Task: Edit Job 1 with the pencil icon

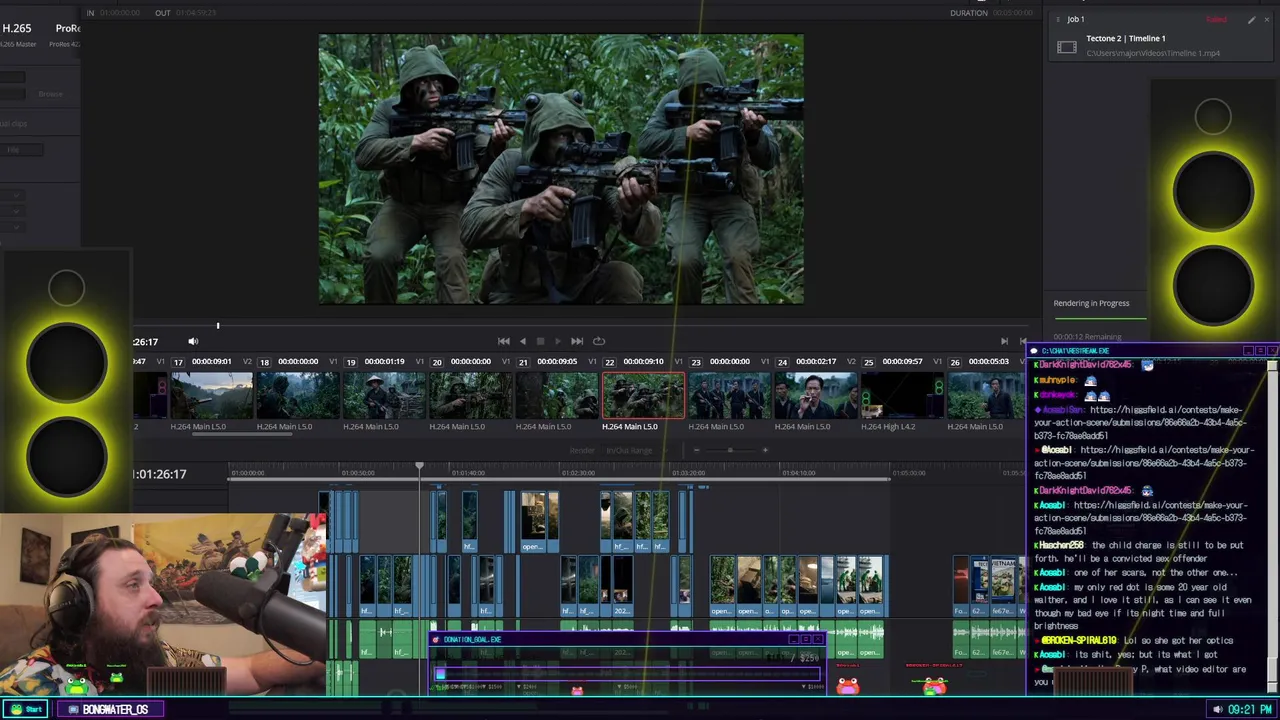Action: point(1251,19)
